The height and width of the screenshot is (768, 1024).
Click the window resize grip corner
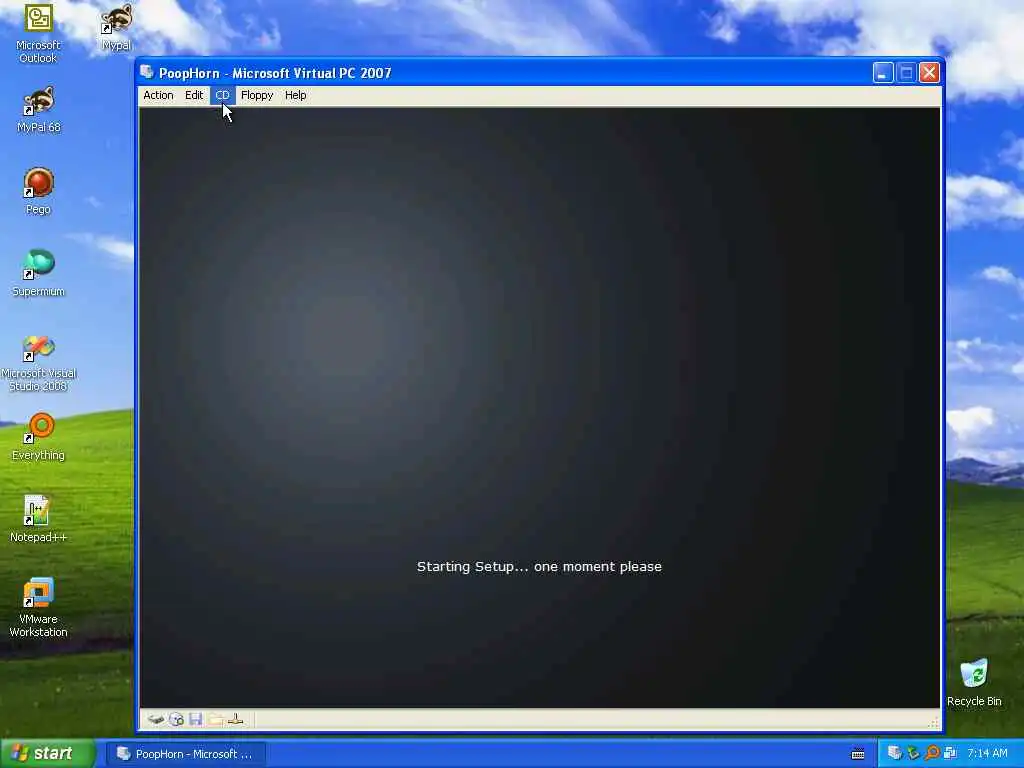tap(933, 722)
